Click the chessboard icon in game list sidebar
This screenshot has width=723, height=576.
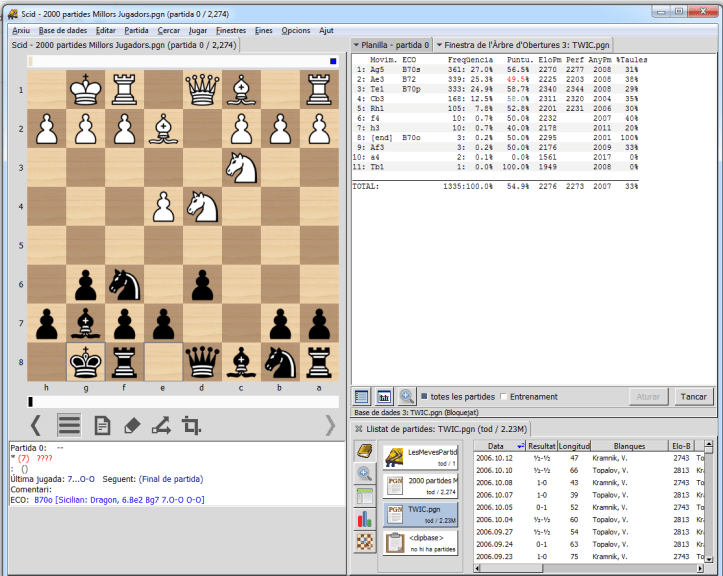point(365,541)
